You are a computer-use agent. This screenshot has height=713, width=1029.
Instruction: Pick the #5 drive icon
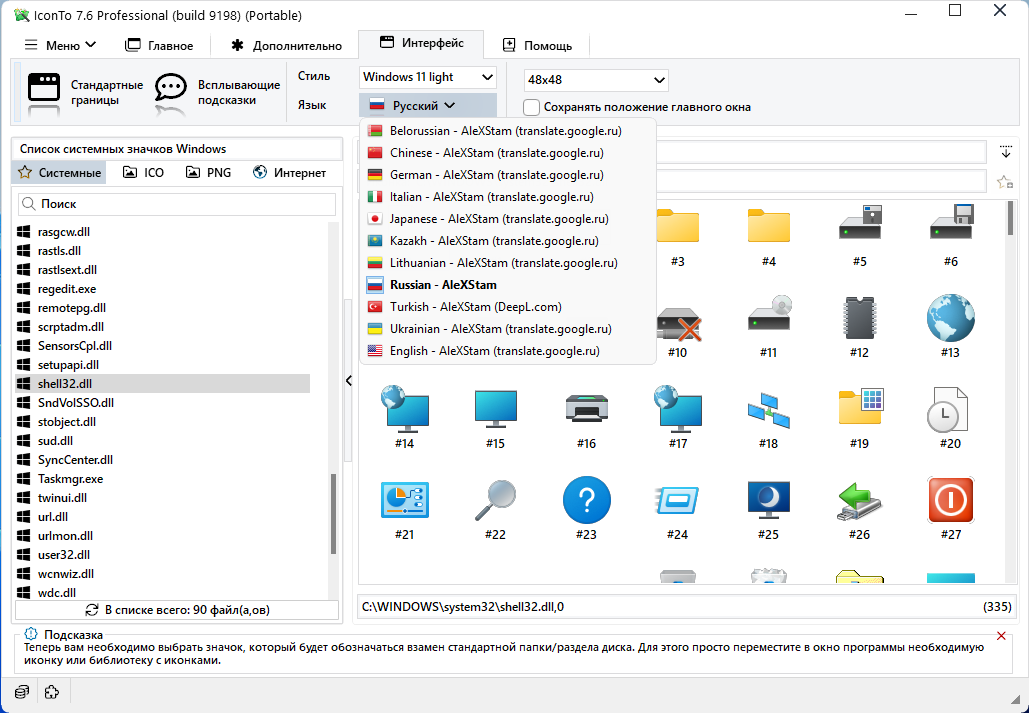(x=860, y=223)
